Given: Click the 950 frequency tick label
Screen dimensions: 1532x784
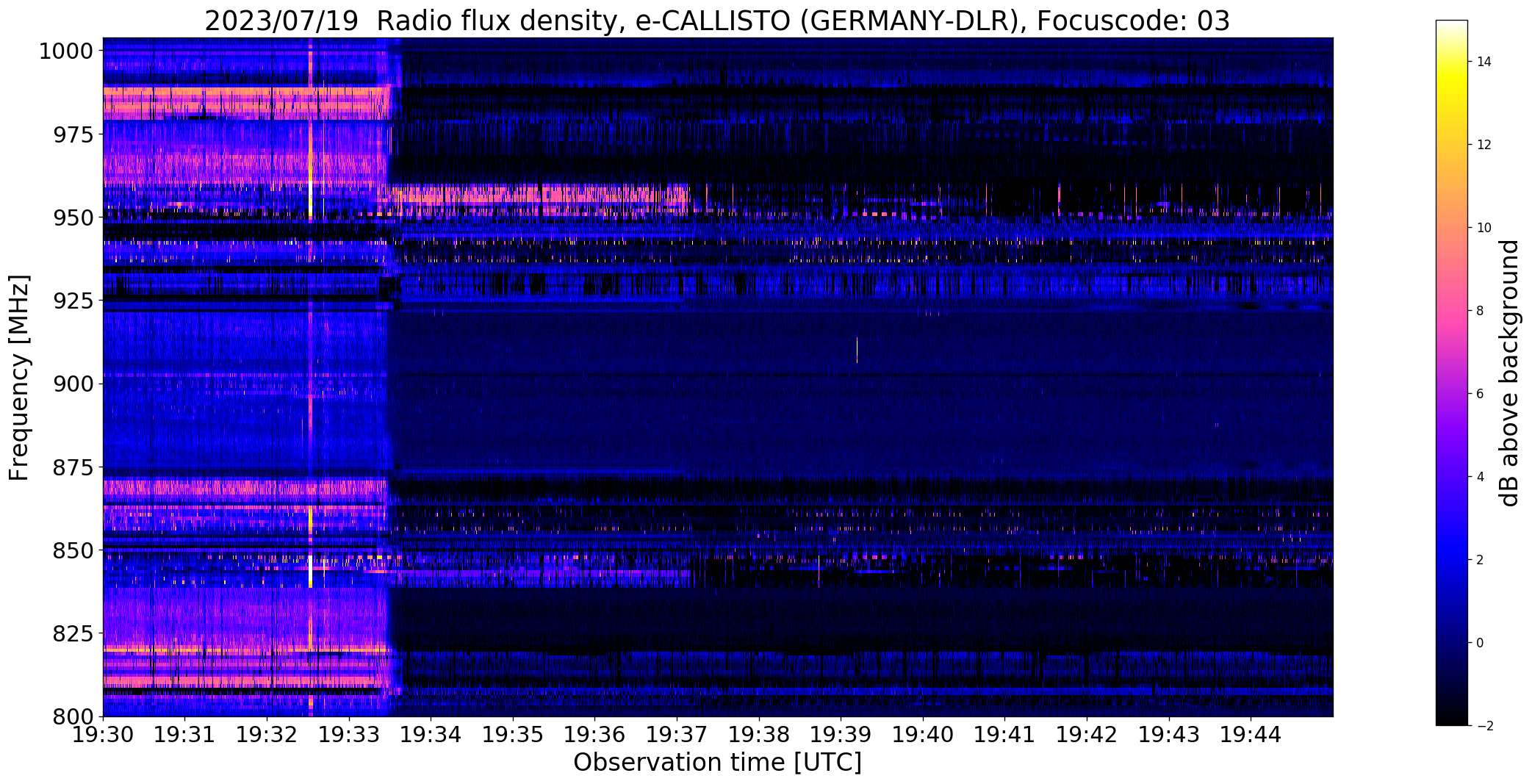Looking at the screenshot, I should [x=73, y=217].
